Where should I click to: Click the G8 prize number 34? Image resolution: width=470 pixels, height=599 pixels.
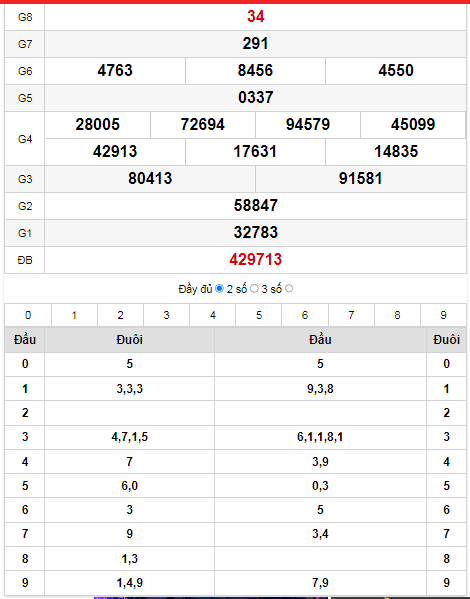pos(255,16)
